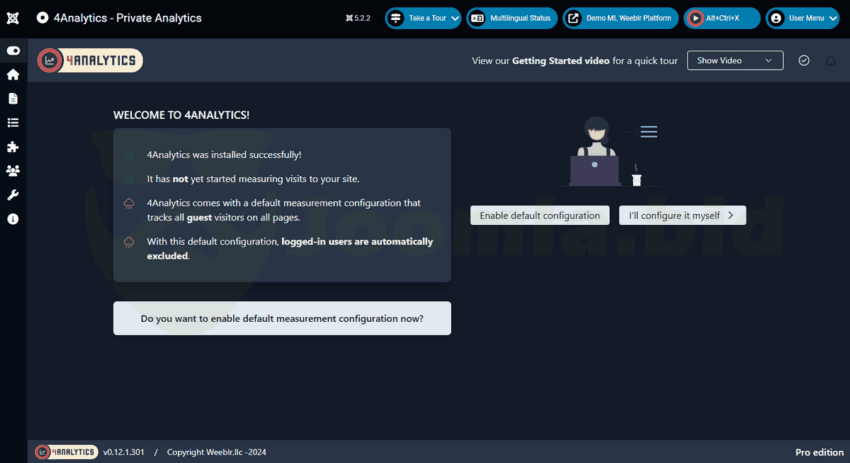Open the User Menu dropdown
The width and height of the screenshot is (850, 463).
coord(802,18)
